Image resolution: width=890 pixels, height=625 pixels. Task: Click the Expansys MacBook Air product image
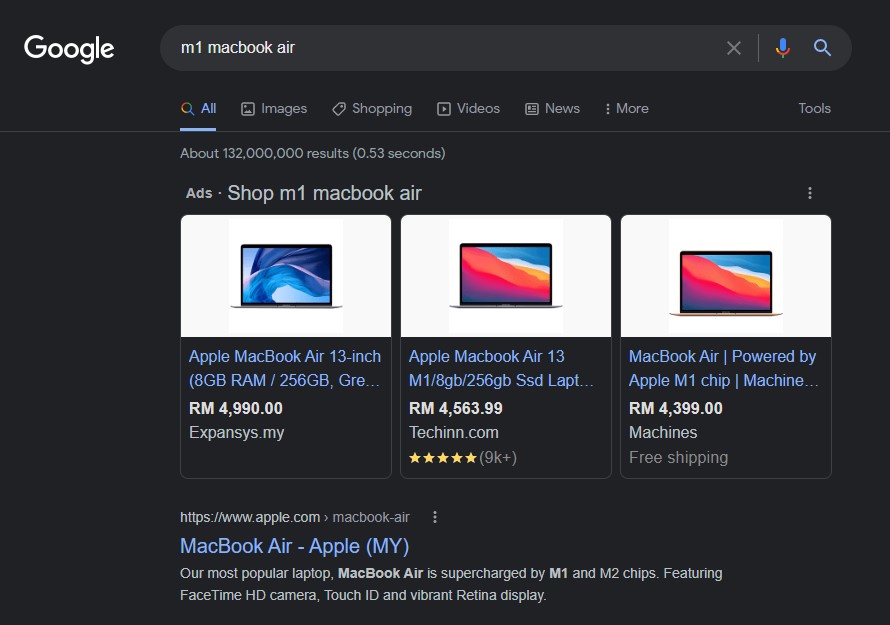point(286,276)
